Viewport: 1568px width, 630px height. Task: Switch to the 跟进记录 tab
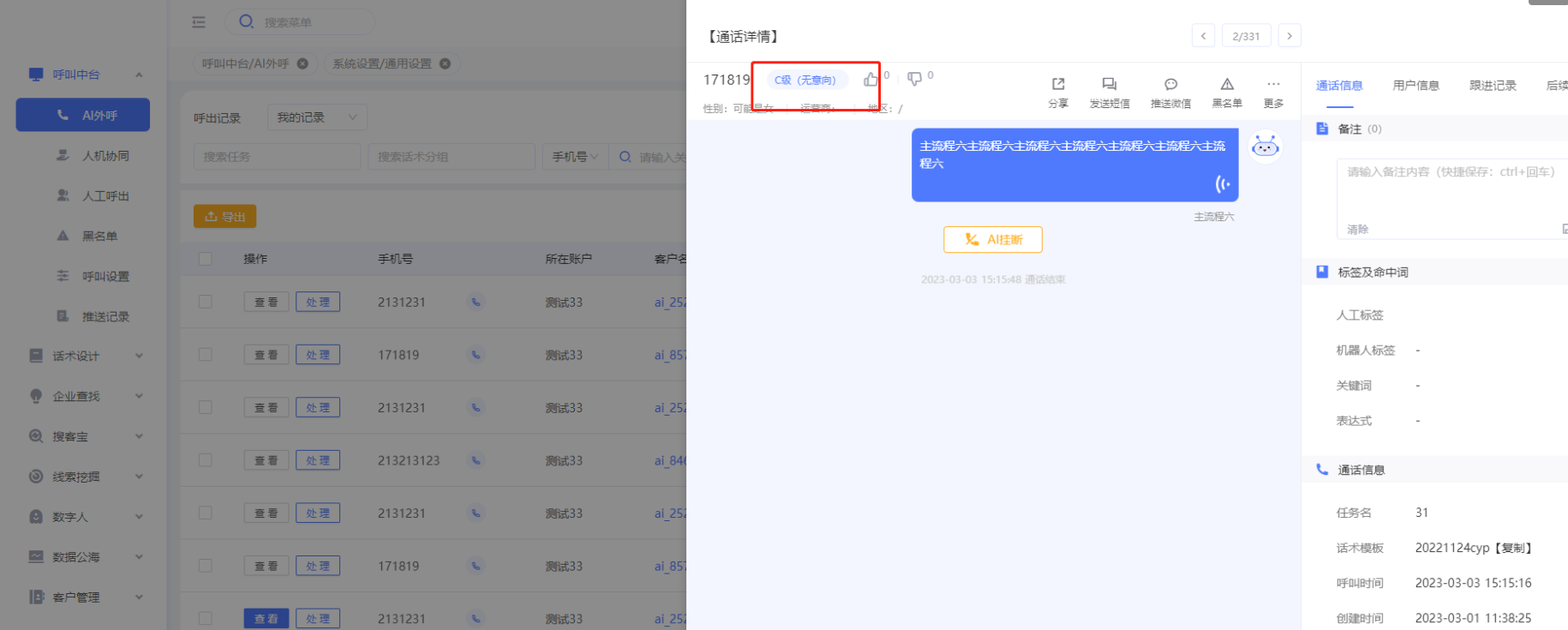(x=1493, y=86)
